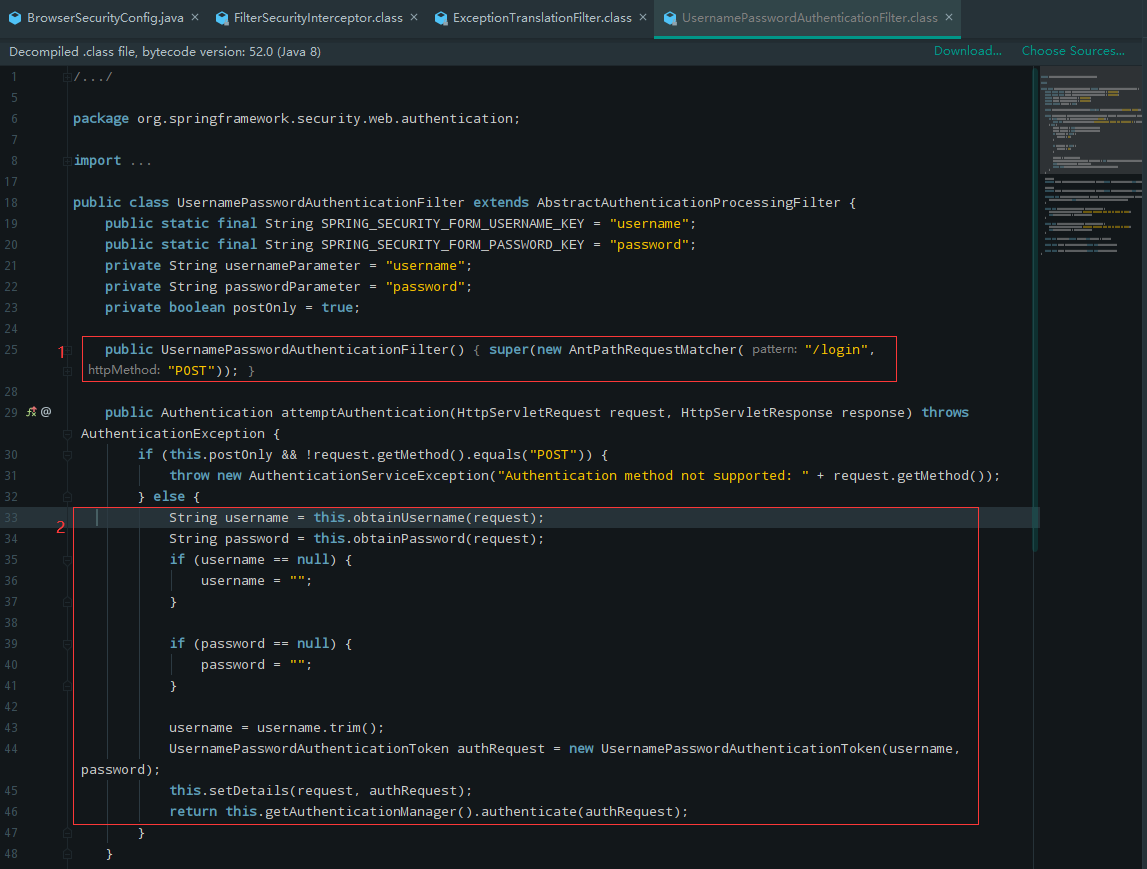Click the Choose Sources... link
This screenshot has height=869, width=1147.
point(1073,51)
